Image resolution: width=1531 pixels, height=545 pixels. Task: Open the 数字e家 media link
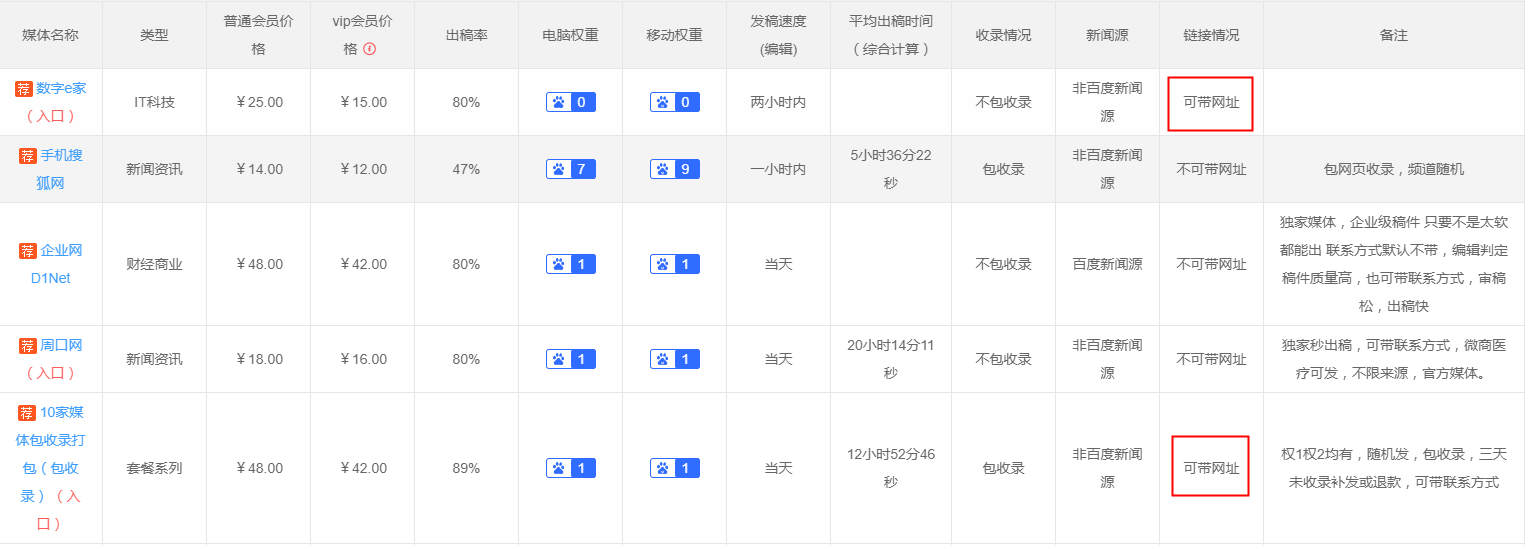tap(61, 89)
